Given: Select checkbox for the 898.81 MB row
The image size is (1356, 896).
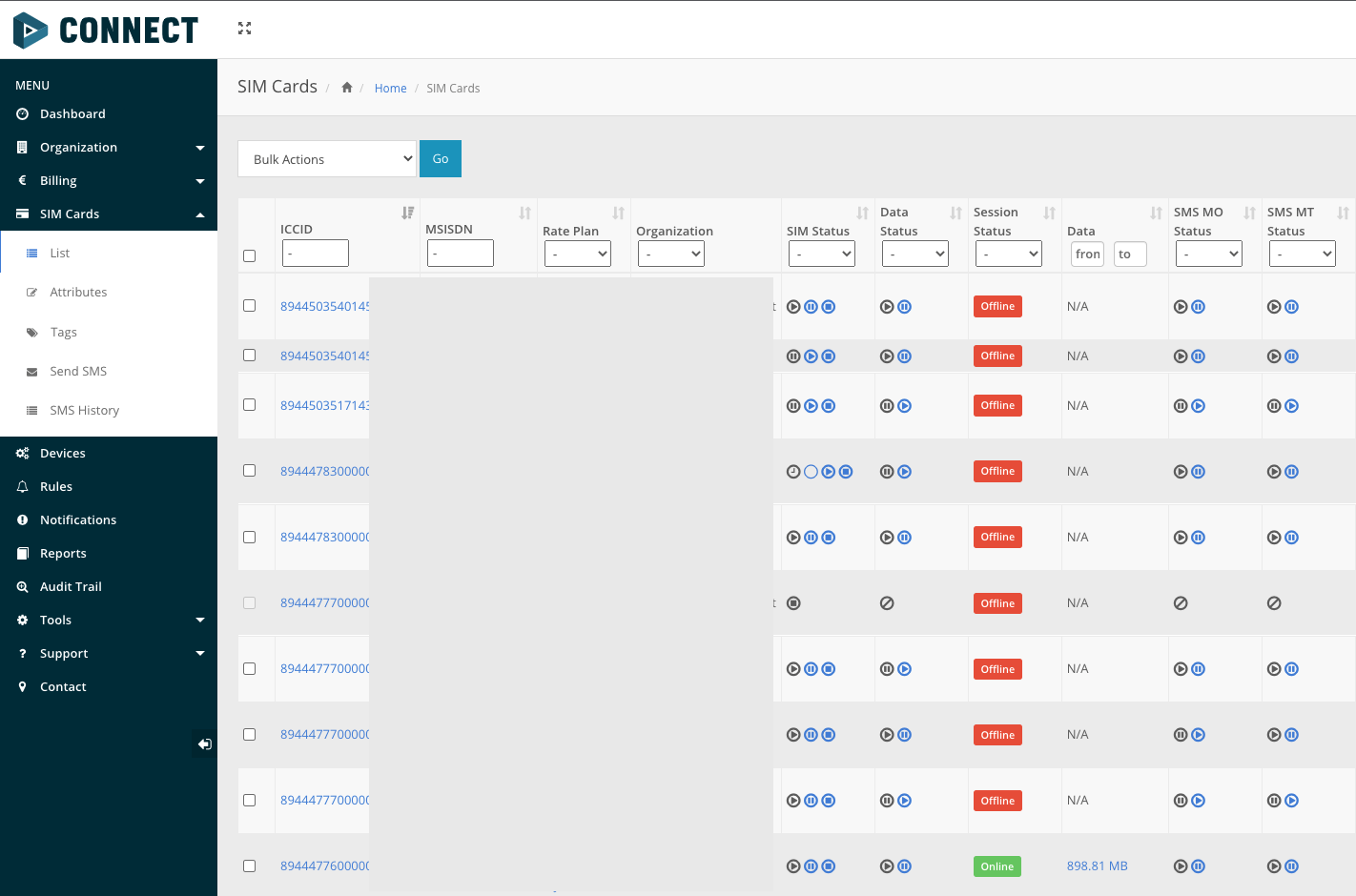Looking at the screenshot, I should (250, 866).
